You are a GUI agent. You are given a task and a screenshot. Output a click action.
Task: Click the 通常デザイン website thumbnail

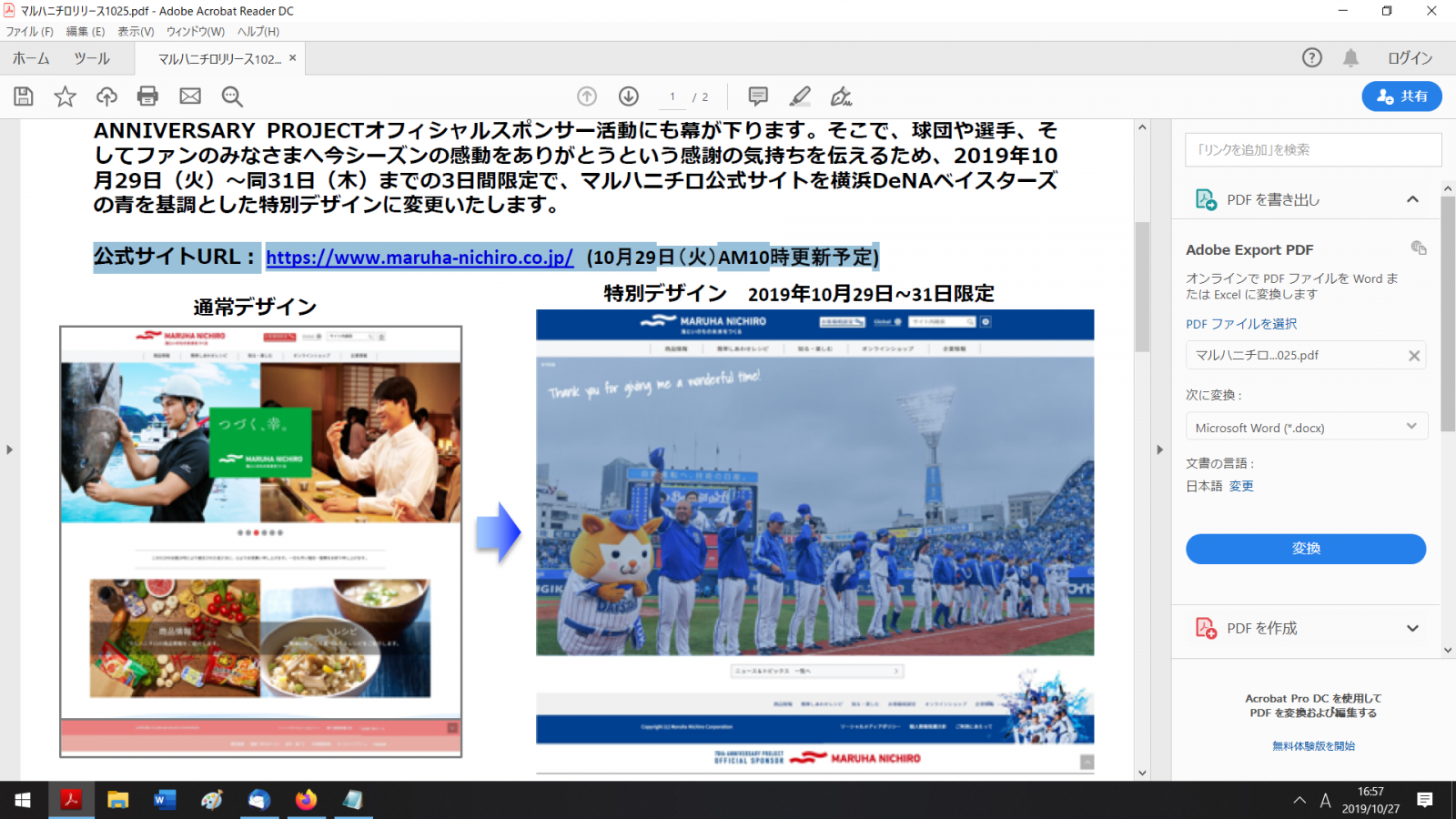coord(261,541)
